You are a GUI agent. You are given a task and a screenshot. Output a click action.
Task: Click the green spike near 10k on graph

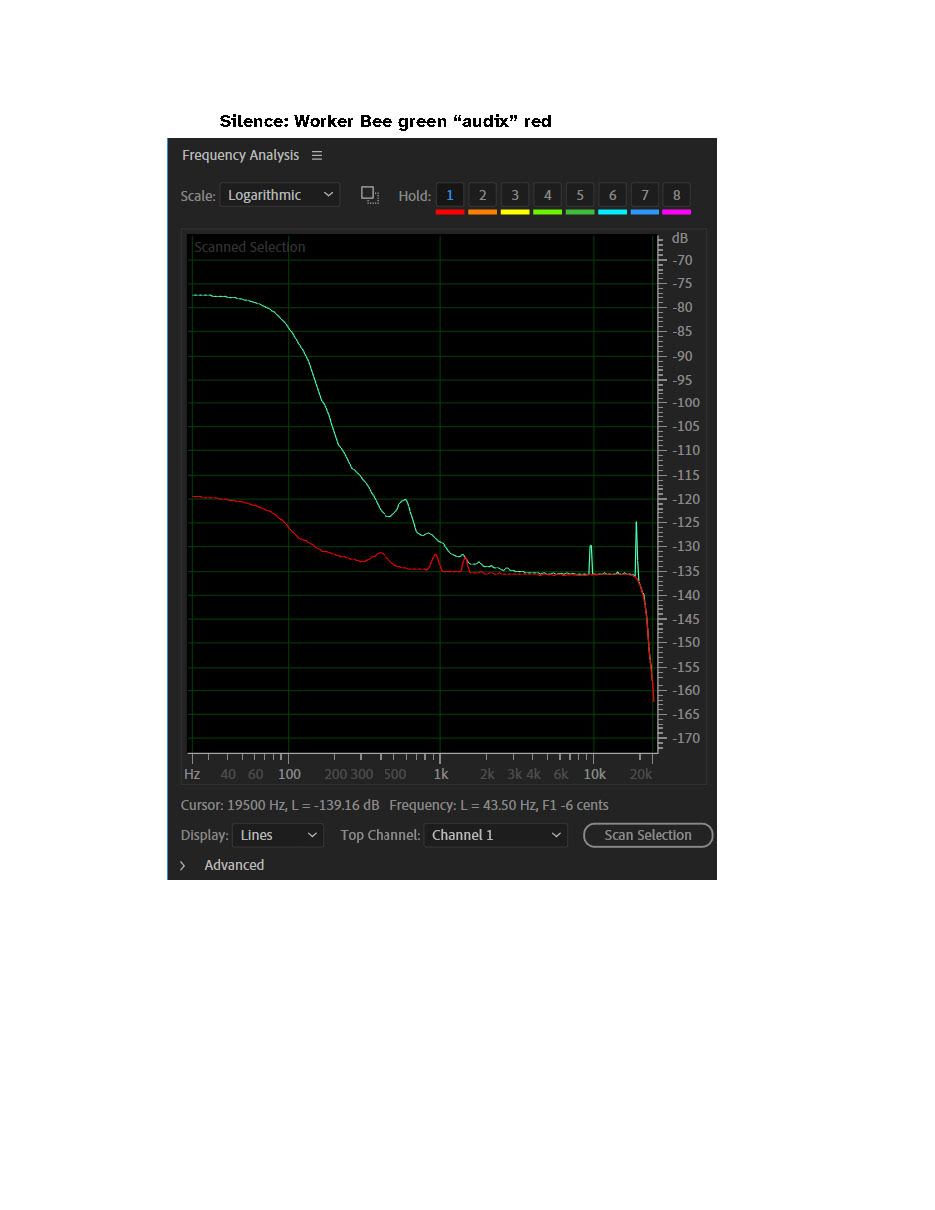tap(591, 559)
